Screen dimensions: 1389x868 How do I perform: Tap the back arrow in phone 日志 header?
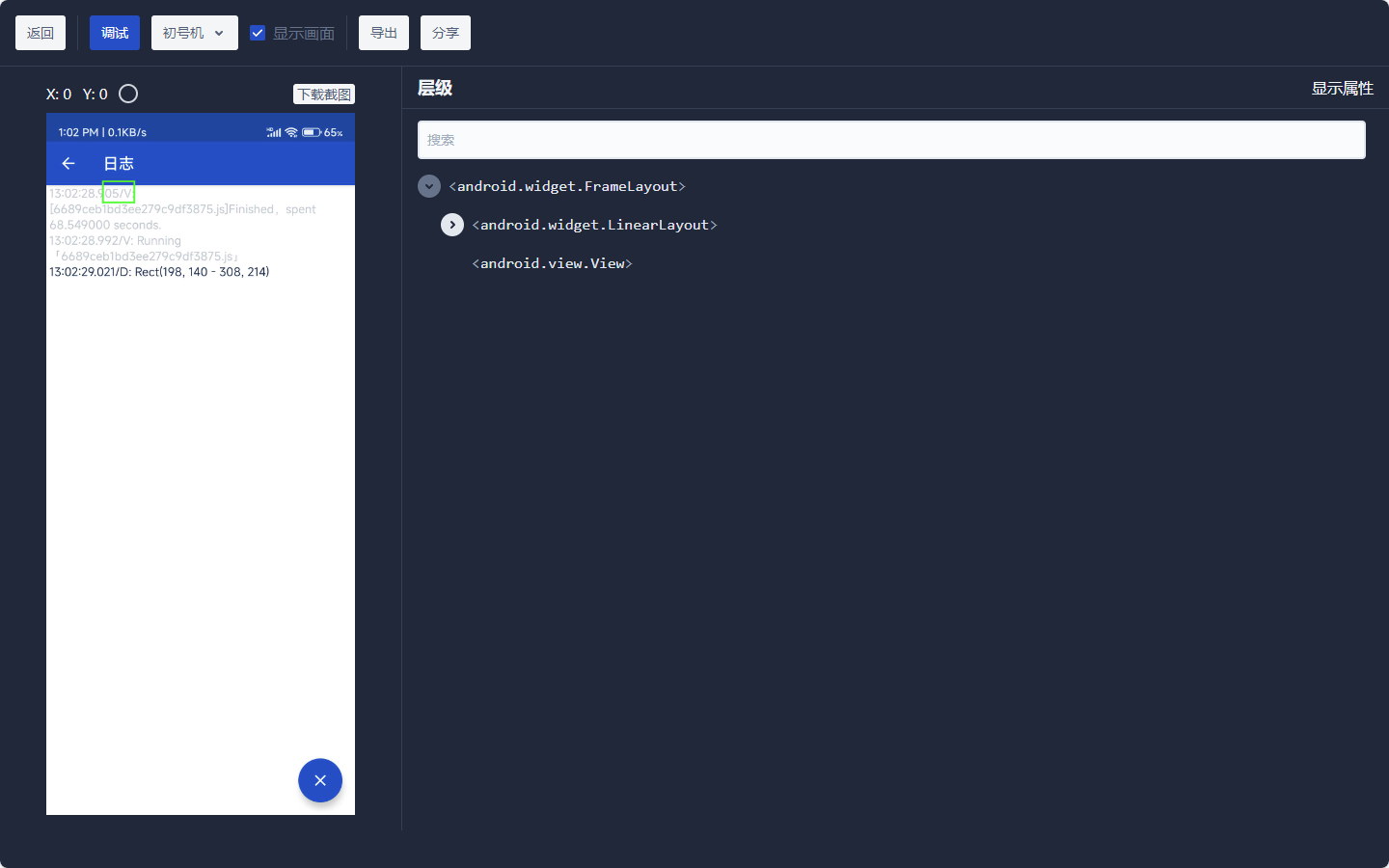(68, 163)
